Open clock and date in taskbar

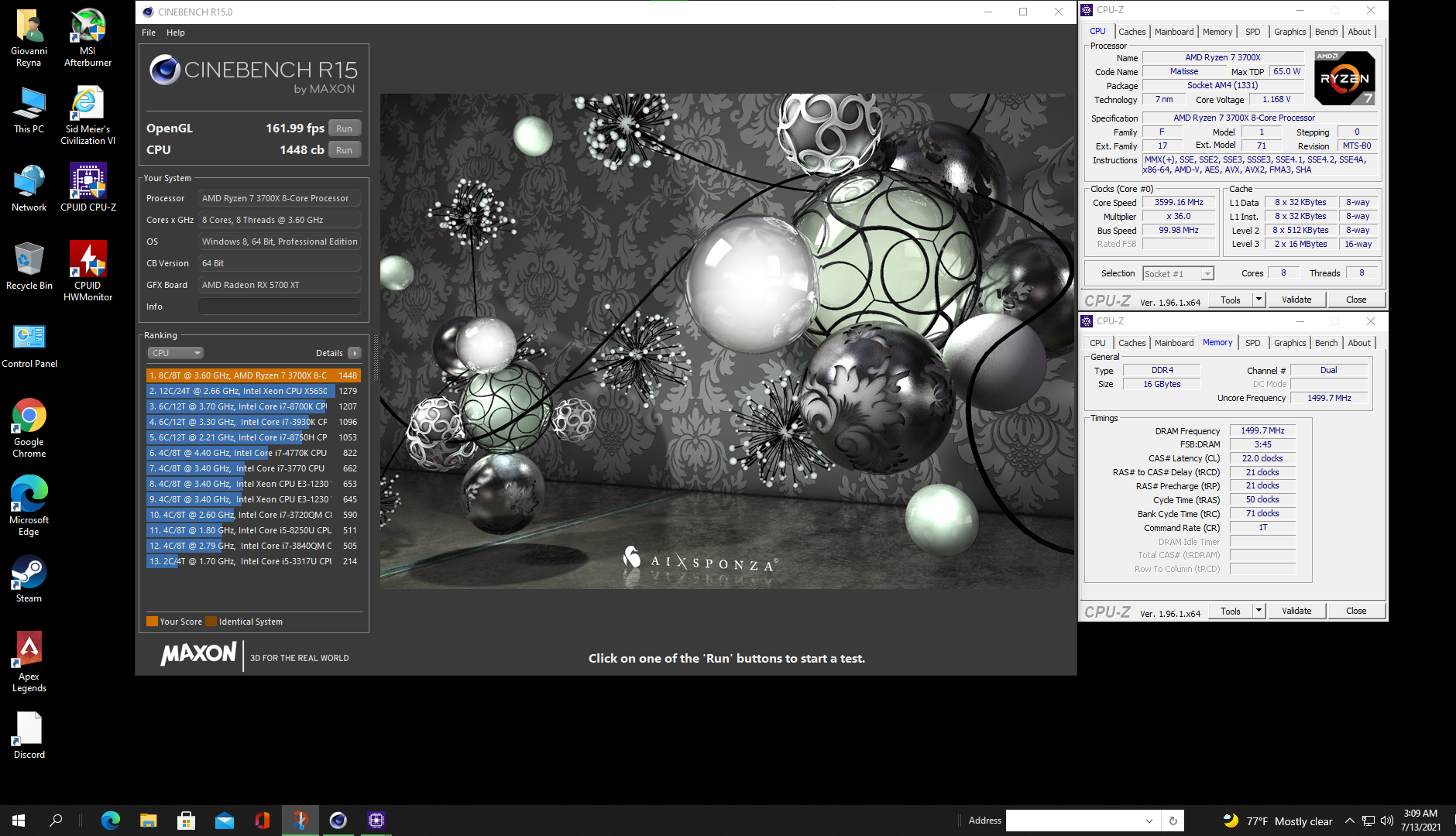pos(1420,821)
